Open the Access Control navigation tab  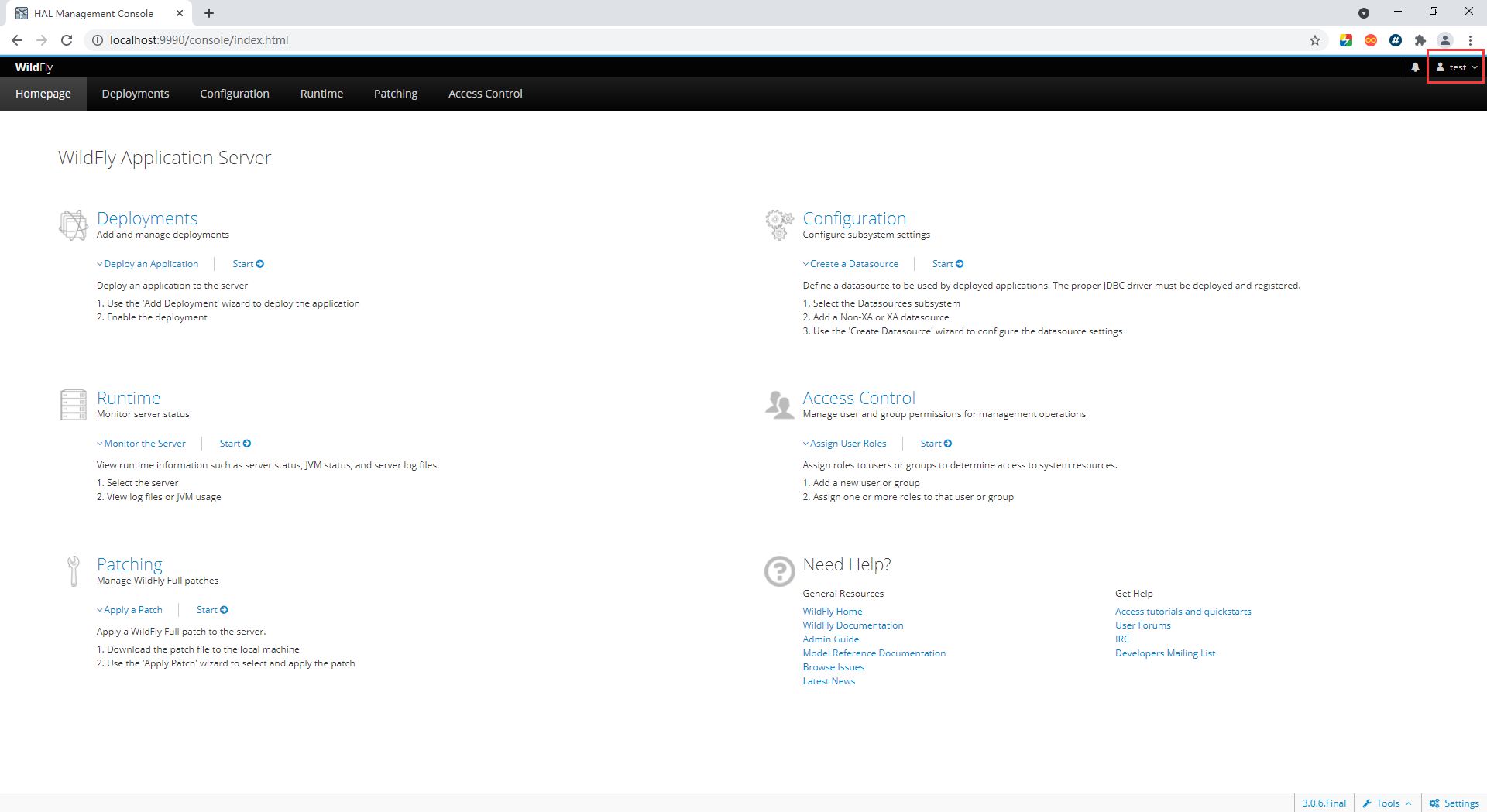pos(486,94)
